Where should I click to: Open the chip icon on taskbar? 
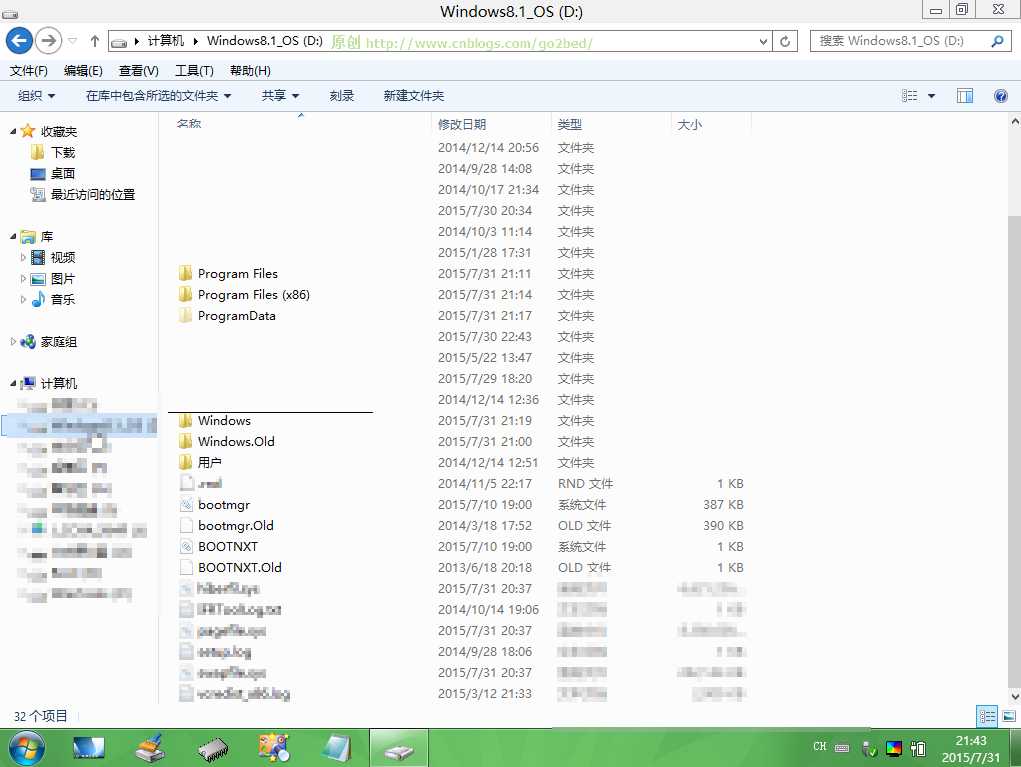213,749
